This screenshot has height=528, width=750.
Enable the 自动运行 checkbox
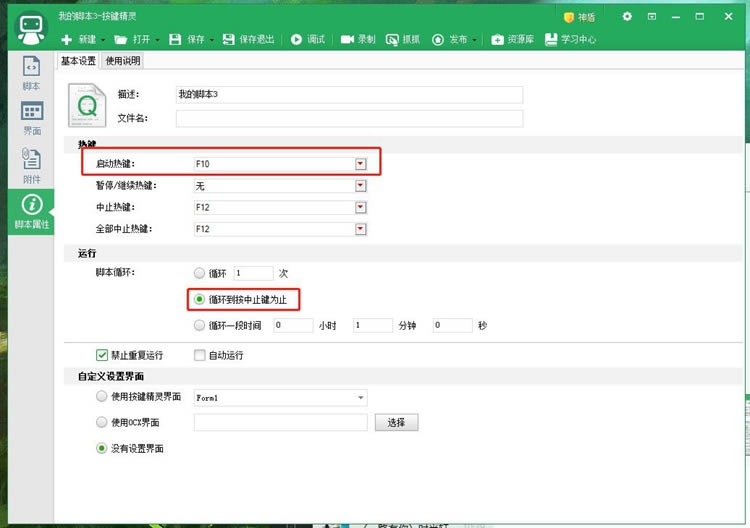coord(200,355)
